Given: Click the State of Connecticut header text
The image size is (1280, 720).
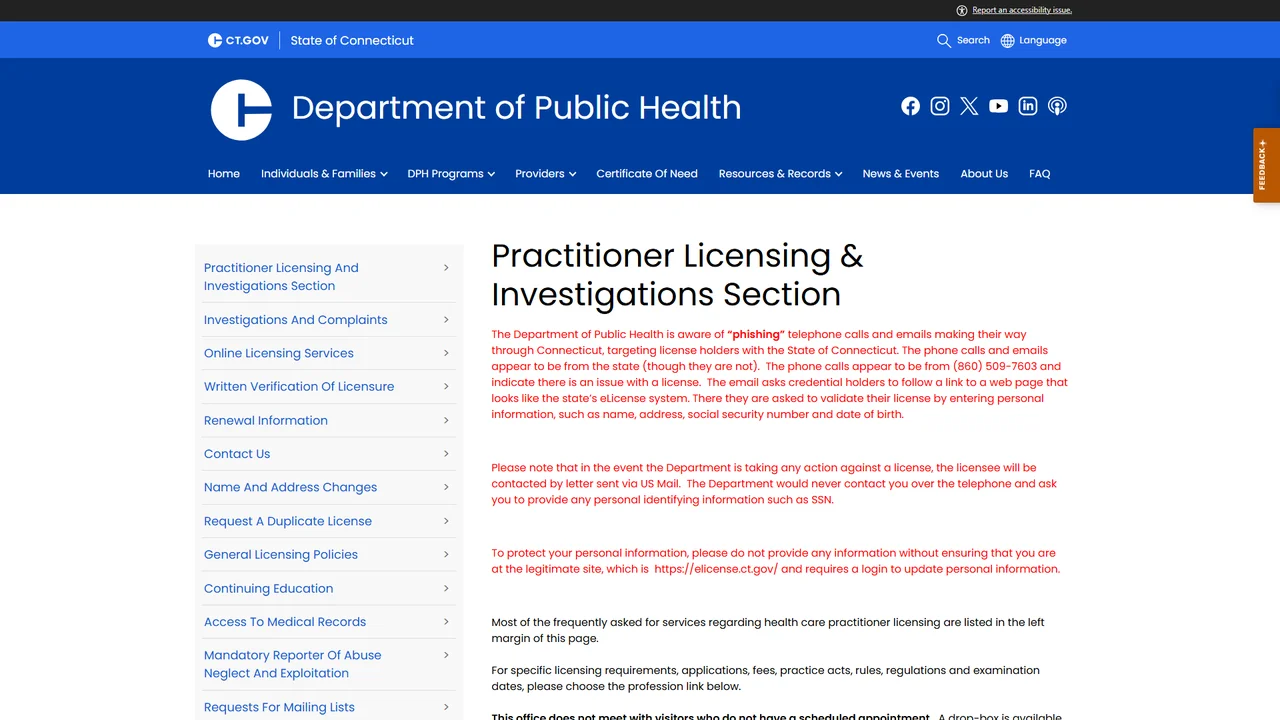Looking at the screenshot, I should pos(352,41).
